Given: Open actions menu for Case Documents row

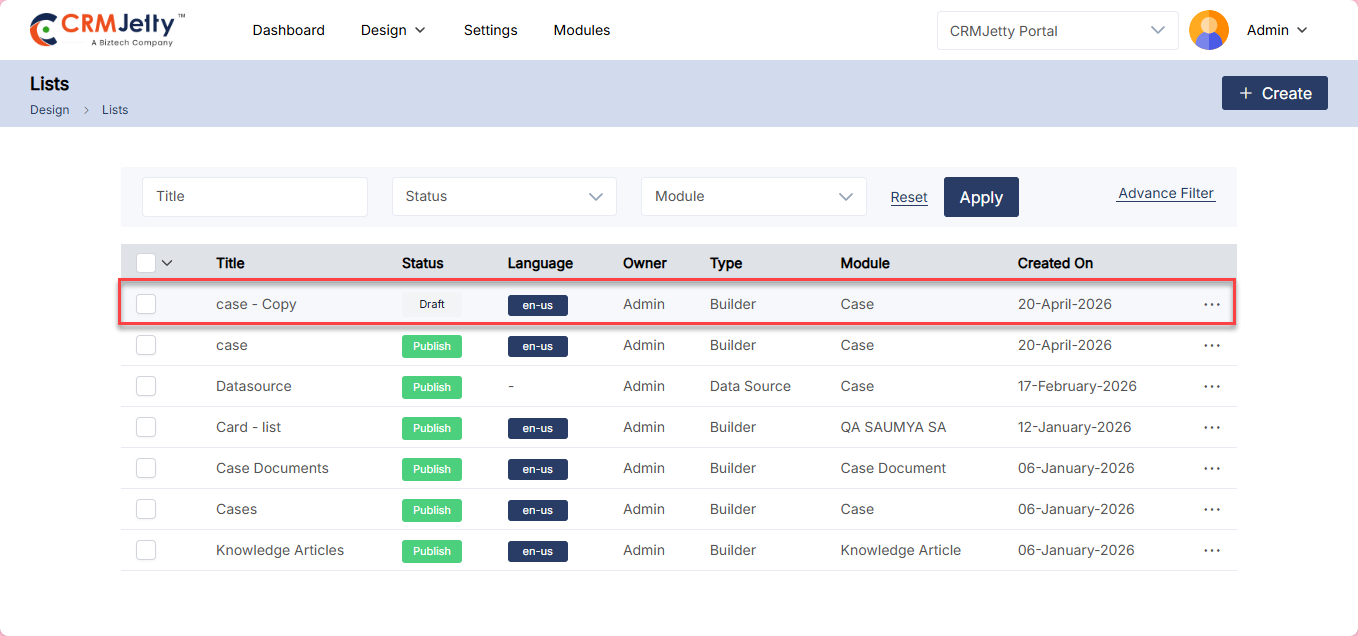Looking at the screenshot, I should click(1212, 468).
